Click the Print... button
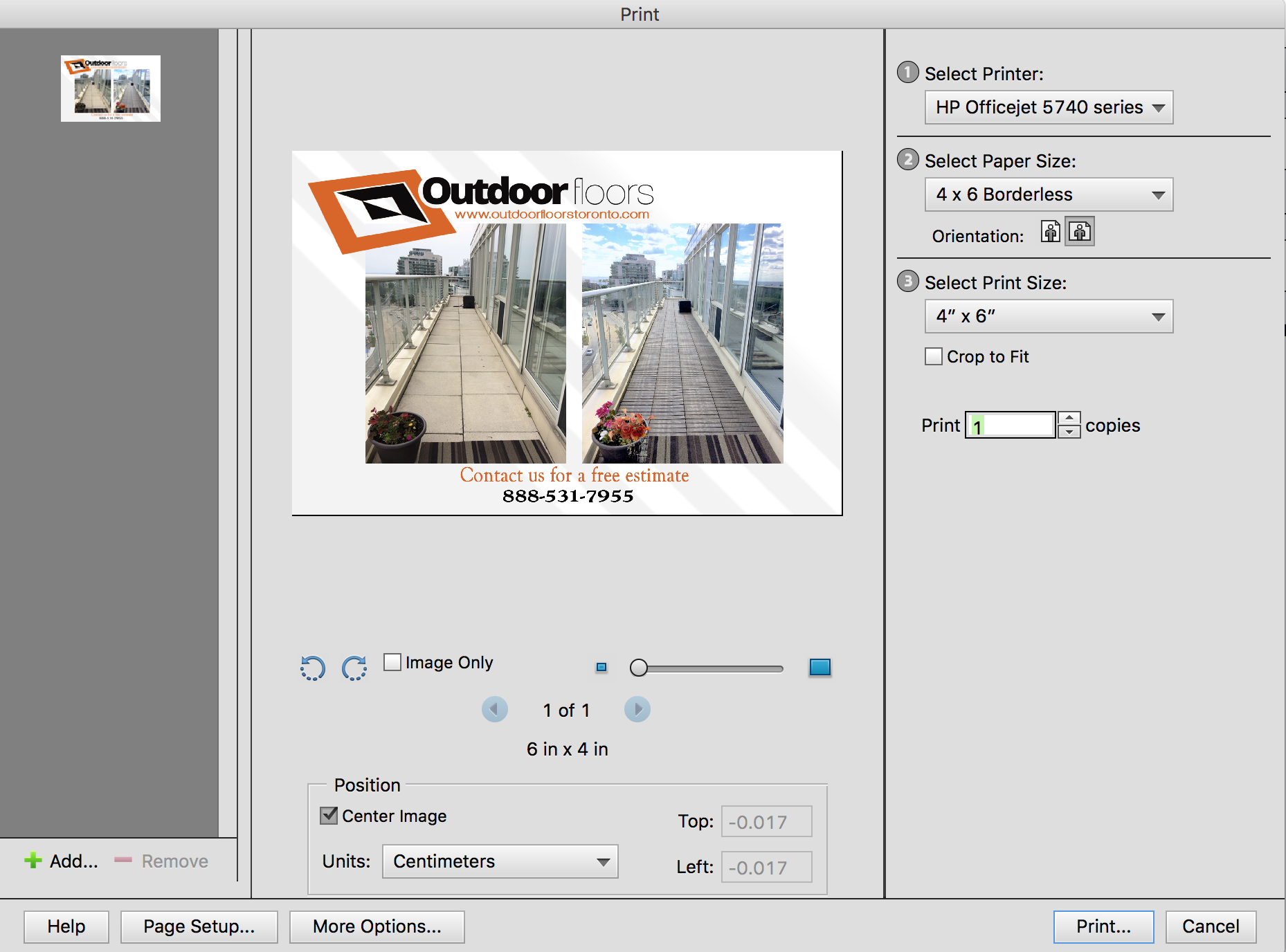Screen dimensions: 1286x952 [x=1104, y=926]
